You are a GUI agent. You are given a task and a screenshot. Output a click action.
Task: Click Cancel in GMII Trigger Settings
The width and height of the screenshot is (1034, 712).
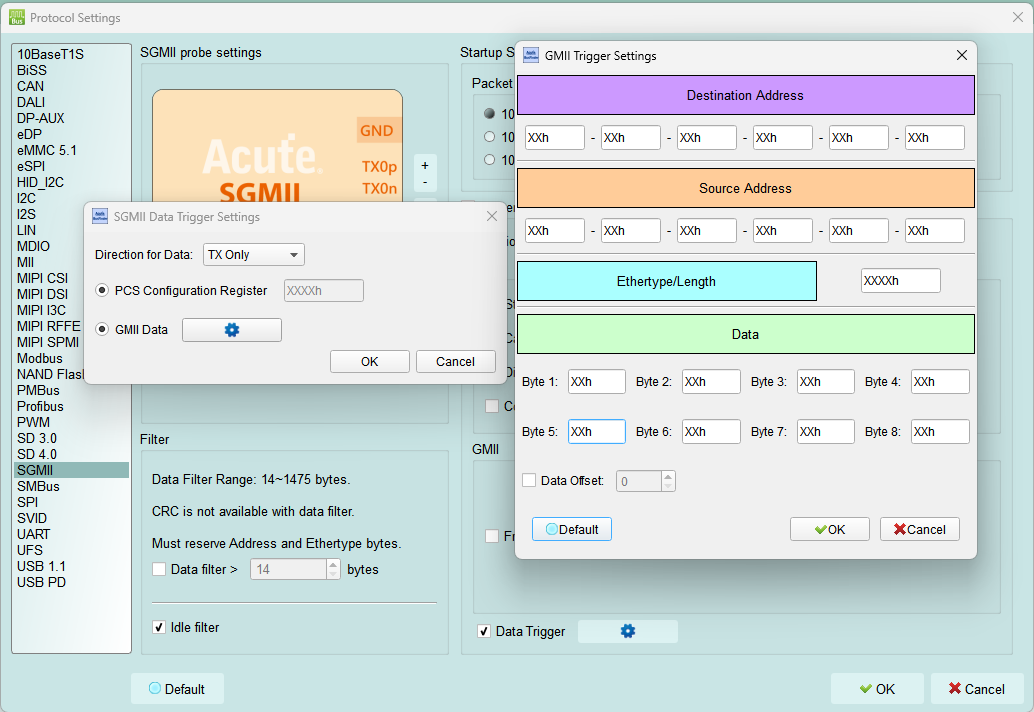click(x=919, y=529)
